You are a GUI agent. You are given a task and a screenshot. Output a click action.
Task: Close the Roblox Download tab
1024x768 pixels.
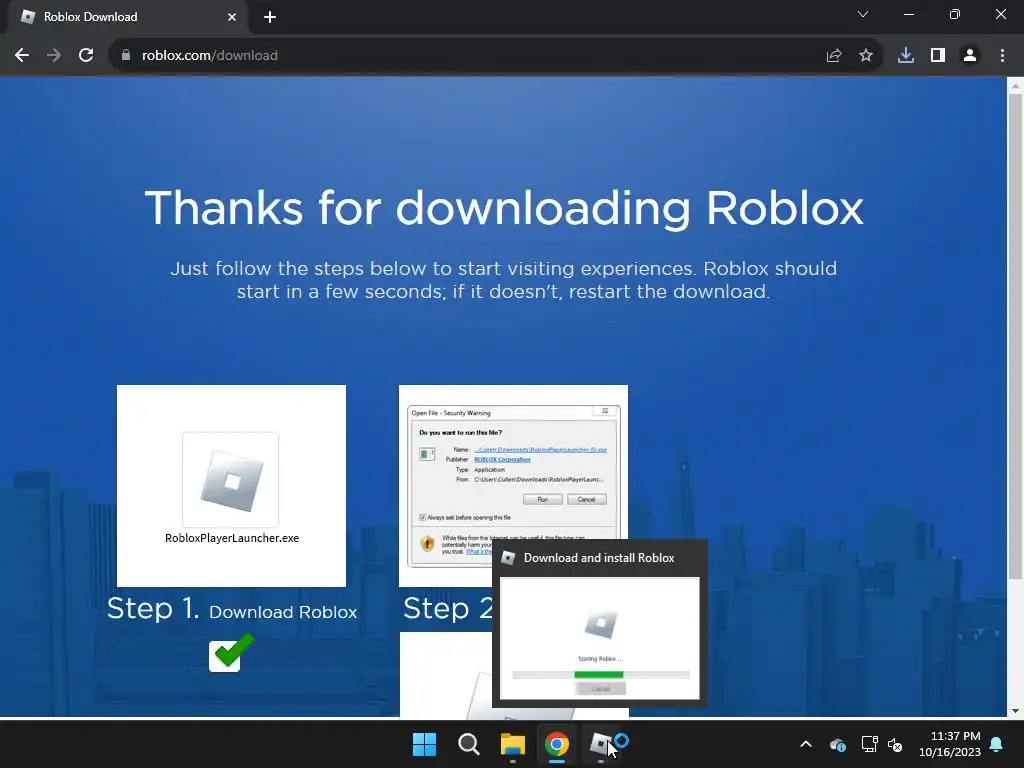coord(232,17)
